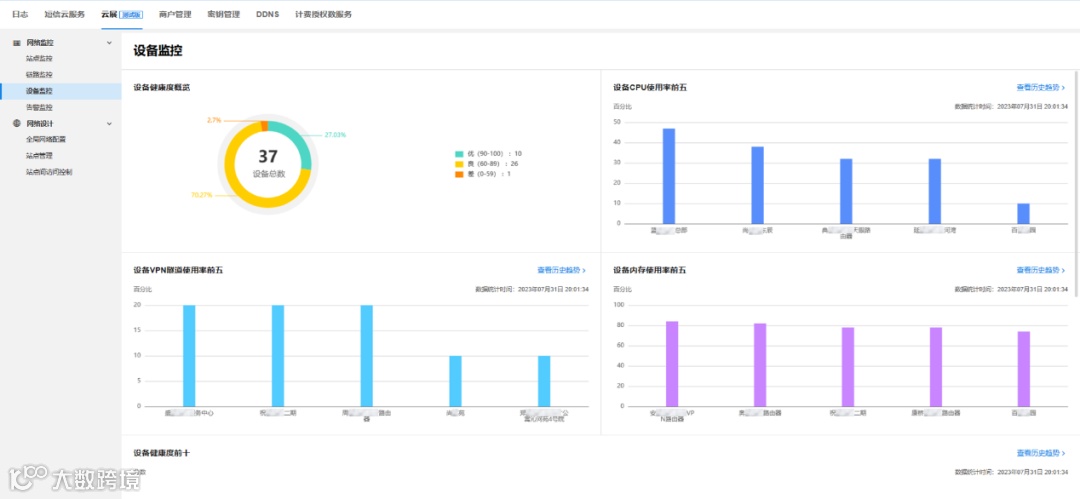This screenshot has width=1080, height=499.
Task: Select 设备监控 sidebar item
Action: tap(61, 91)
